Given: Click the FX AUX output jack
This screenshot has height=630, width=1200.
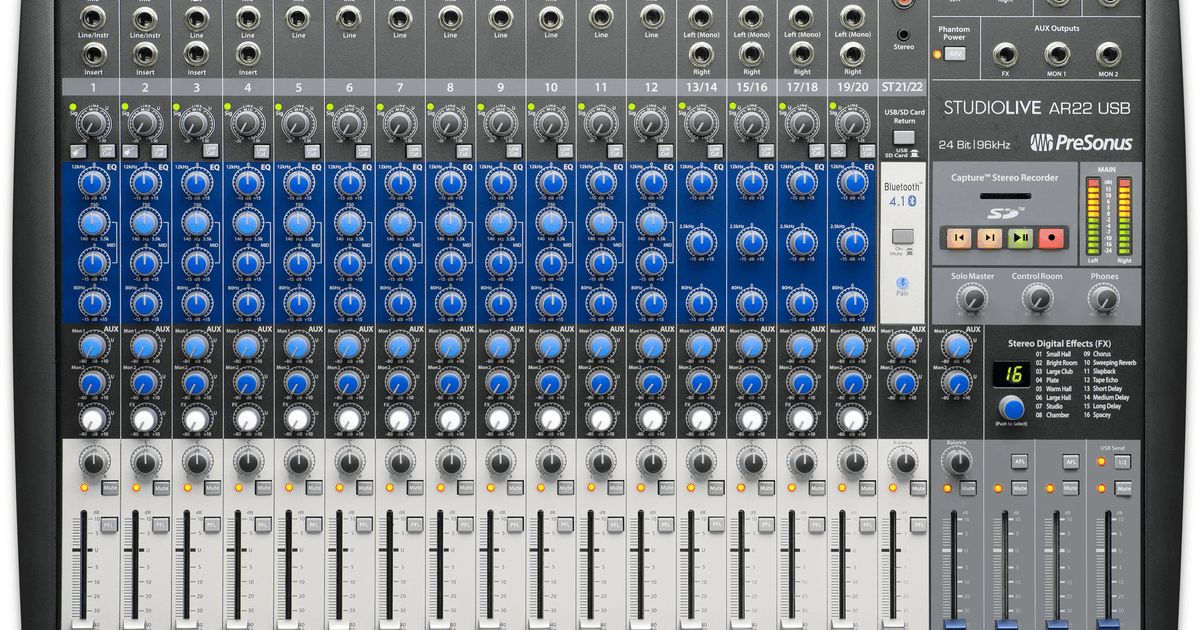Looking at the screenshot, I should [x=1005, y=54].
